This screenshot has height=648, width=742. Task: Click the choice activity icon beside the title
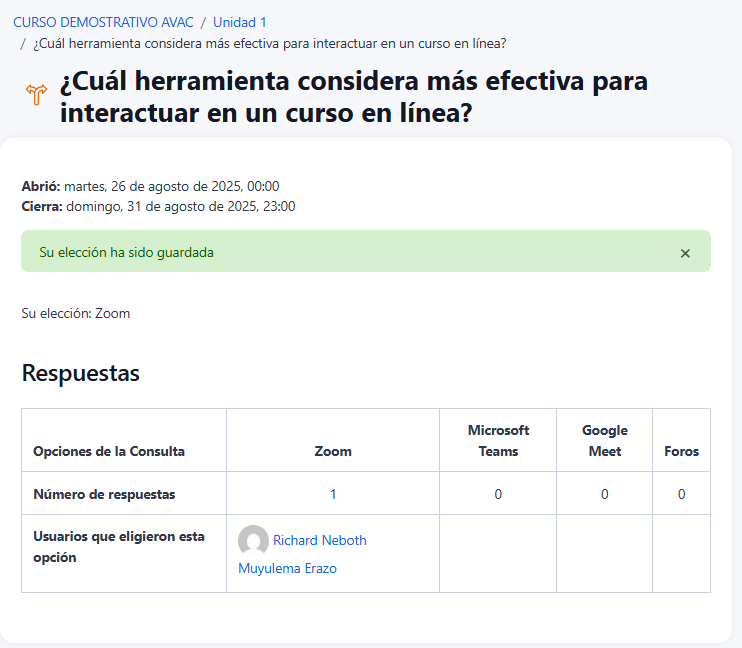[x=36, y=96]
